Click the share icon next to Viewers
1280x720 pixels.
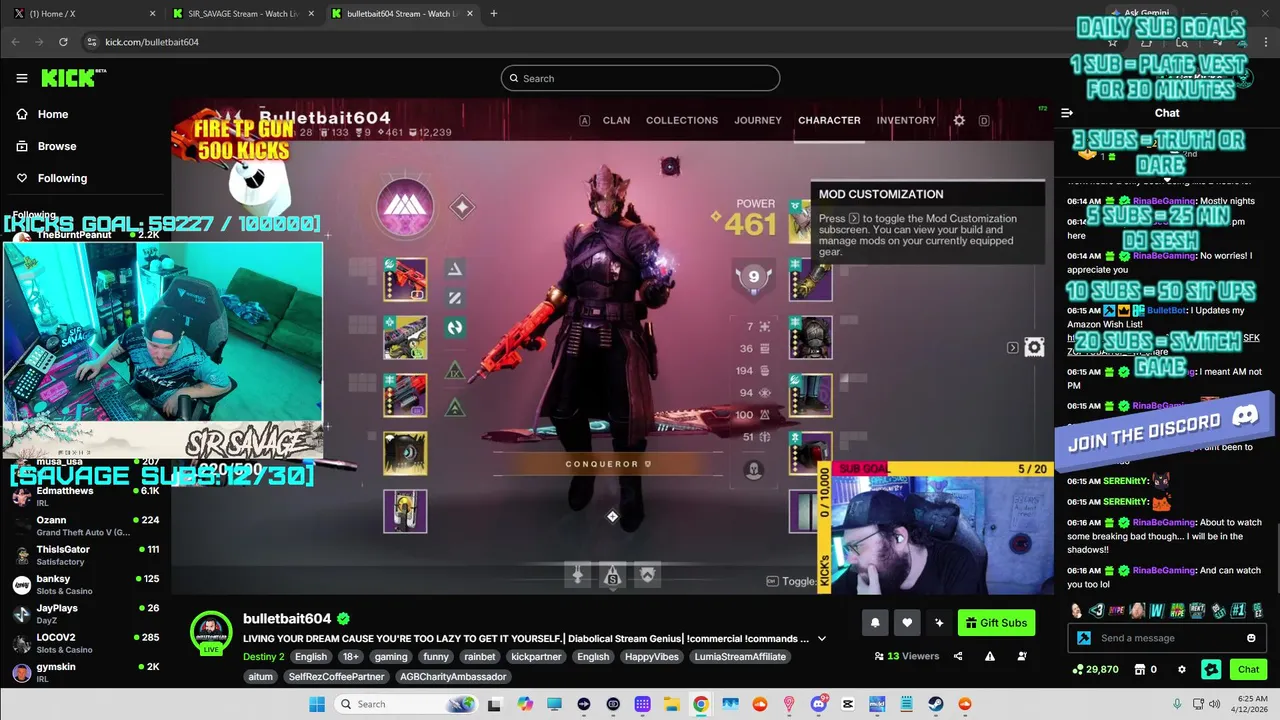coord(958,656)
